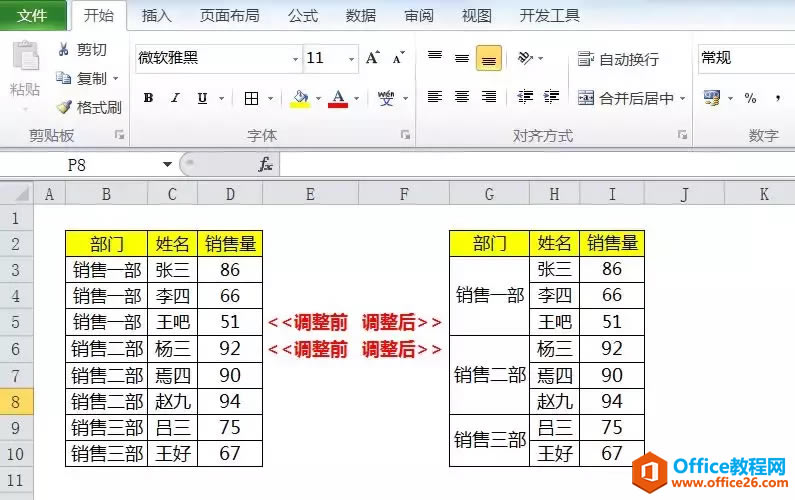Switch to the View (视图) tab
This screenshot has width=795, height=500.
[x=477, y=16]
